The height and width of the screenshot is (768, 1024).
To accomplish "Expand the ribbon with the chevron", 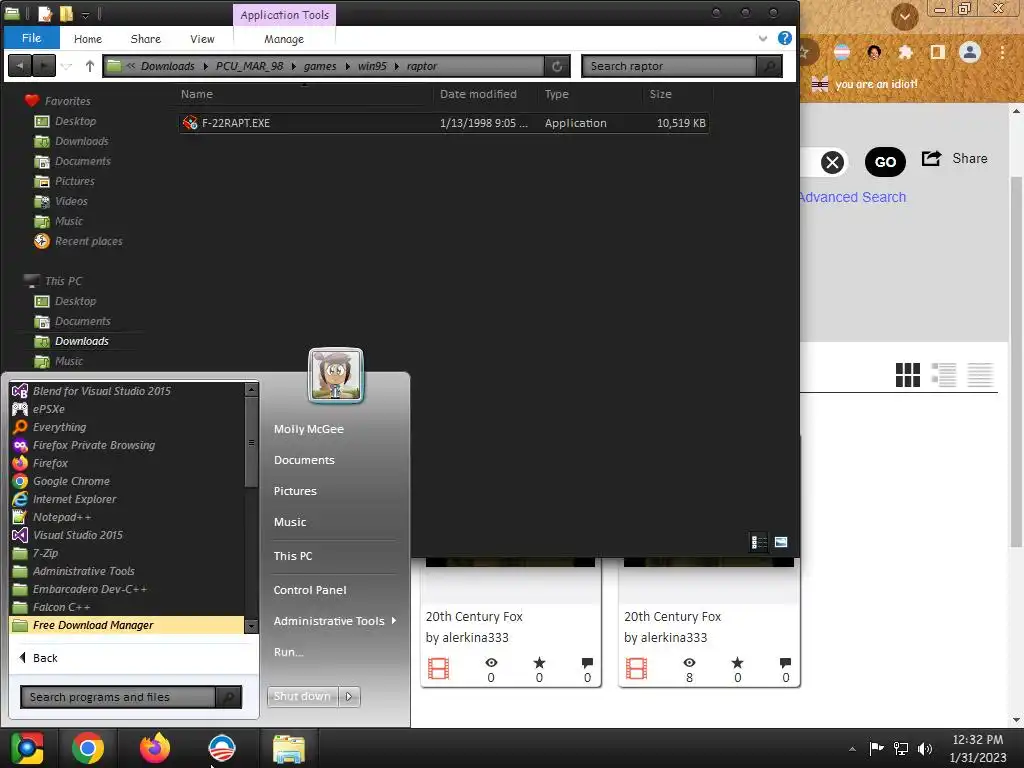I will [762, 39].
